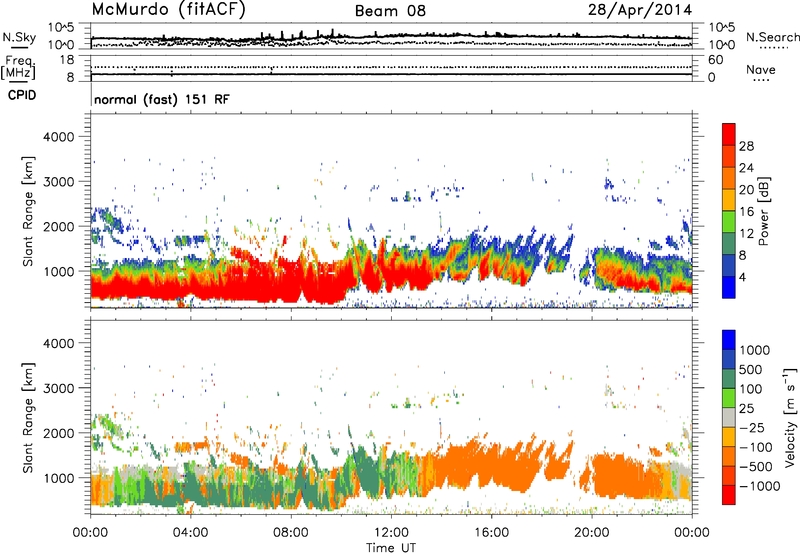Click the 20:00 time axis label
800x554 pixels.
click(x=592, y=533)
